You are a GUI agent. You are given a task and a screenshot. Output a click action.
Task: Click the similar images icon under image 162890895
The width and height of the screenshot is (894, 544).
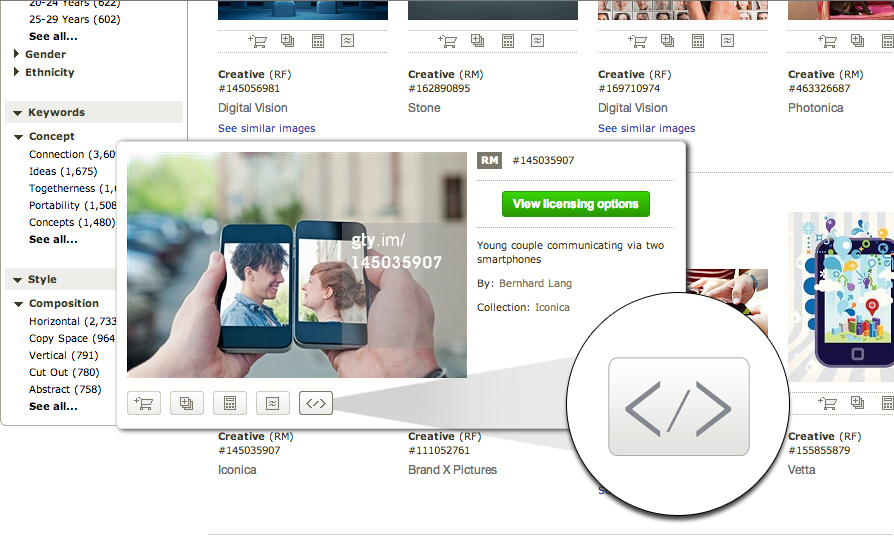[x=538, y=40]
